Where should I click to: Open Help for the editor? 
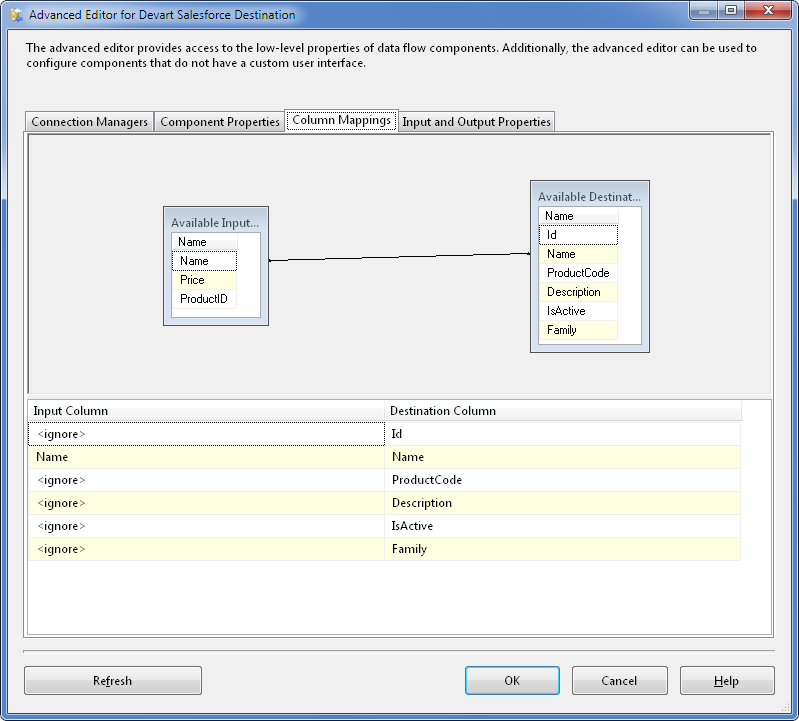coord(727,680)
